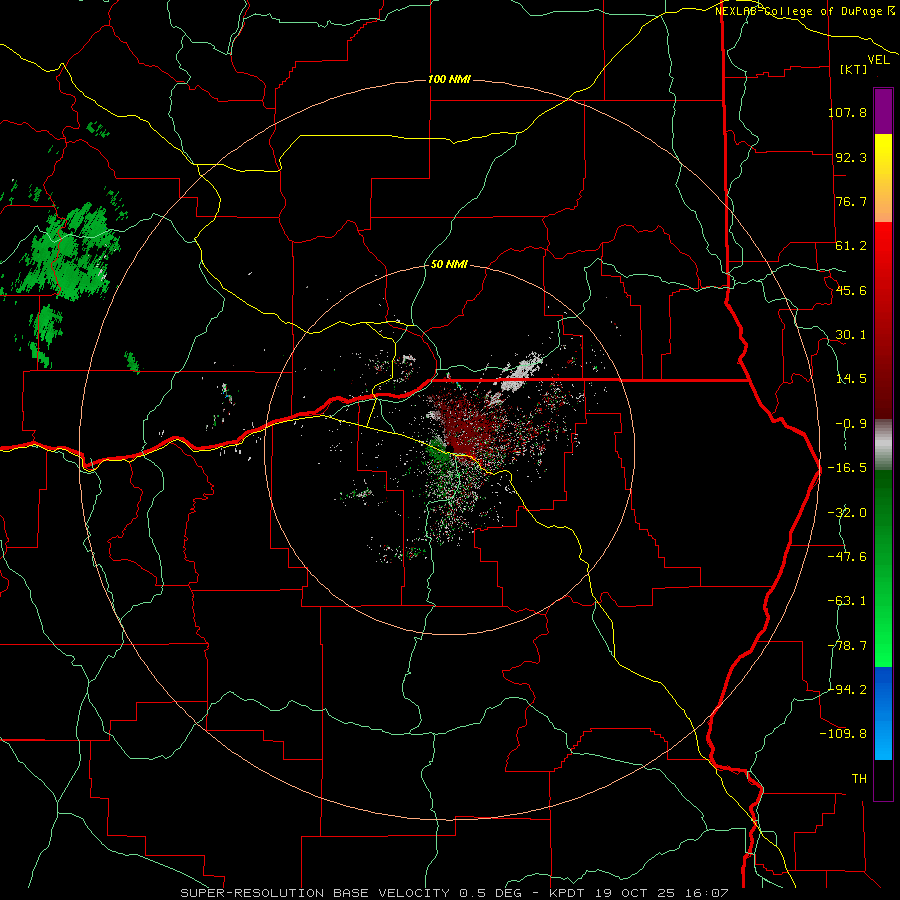
Task: Click the 100 NMI range ring label
Action: 449,79
